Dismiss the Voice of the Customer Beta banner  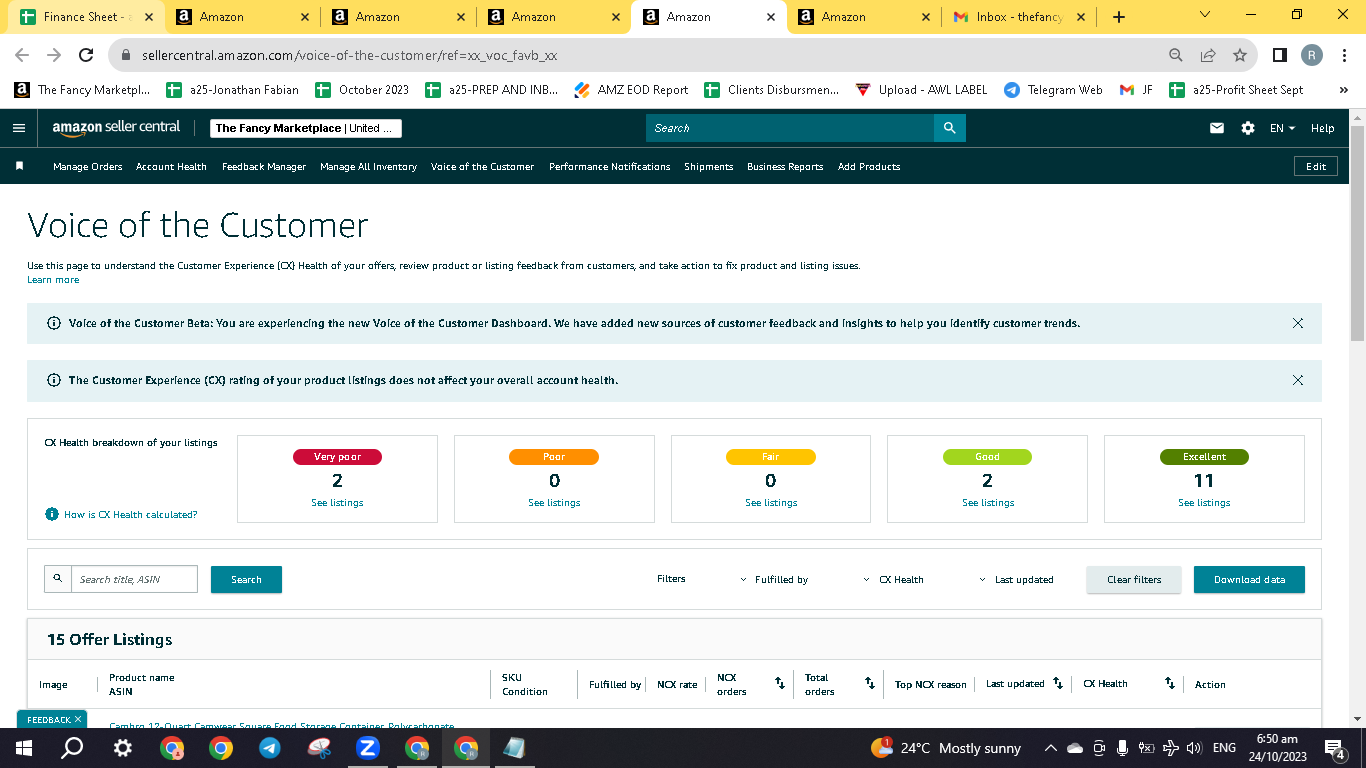pyautogui.click(x=1298, y=323)
